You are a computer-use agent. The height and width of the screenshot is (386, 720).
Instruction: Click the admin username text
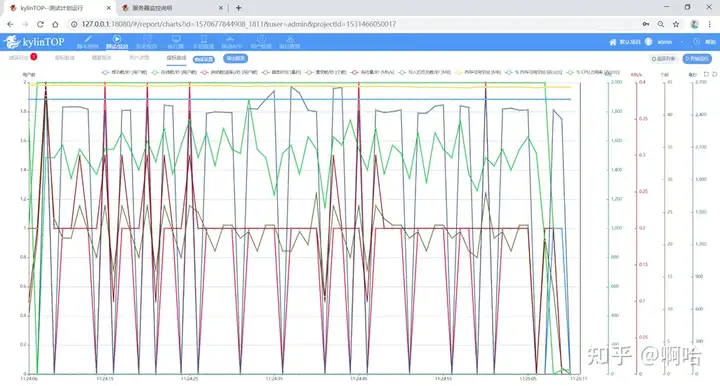664,42
